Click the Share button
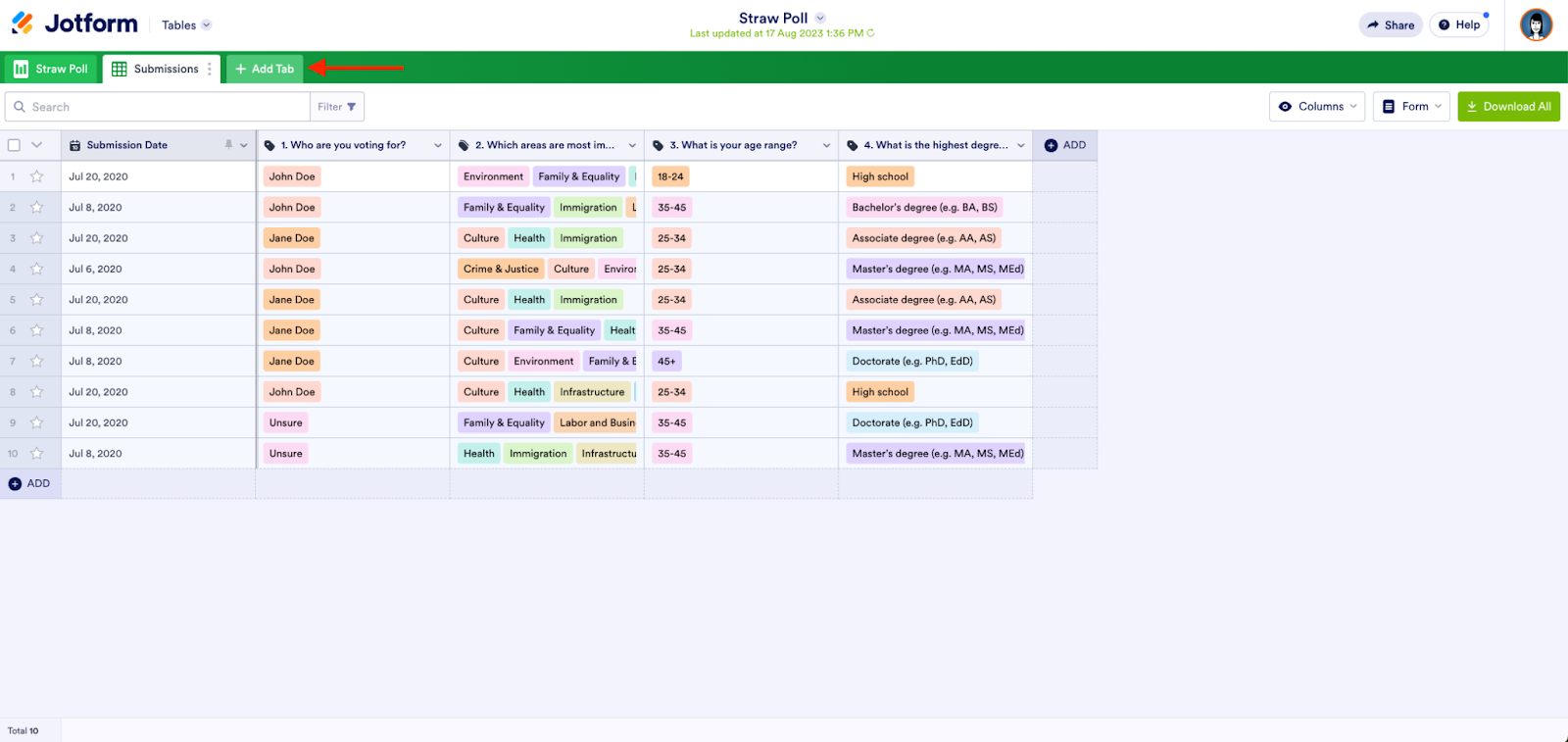Screen dimensions: 1568x742 click(1391, 25)
